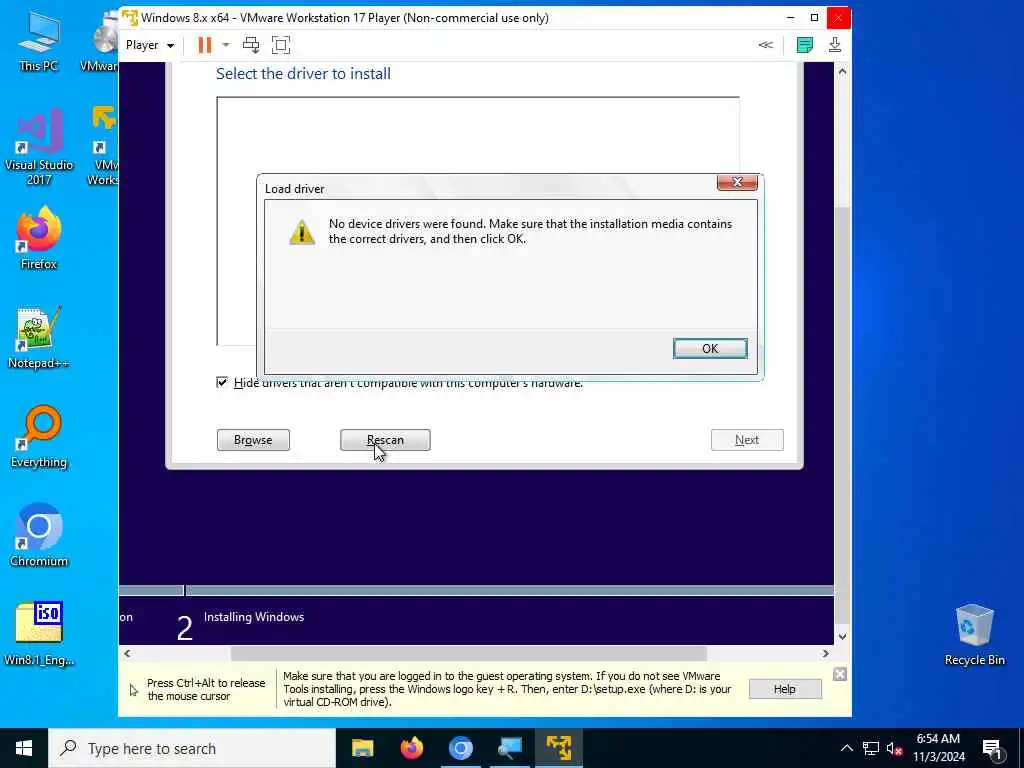Viewport: 1024px width, 768px height.
Task: Click the horizontal scrollbar right arrow
Action: tap(825, 653)
